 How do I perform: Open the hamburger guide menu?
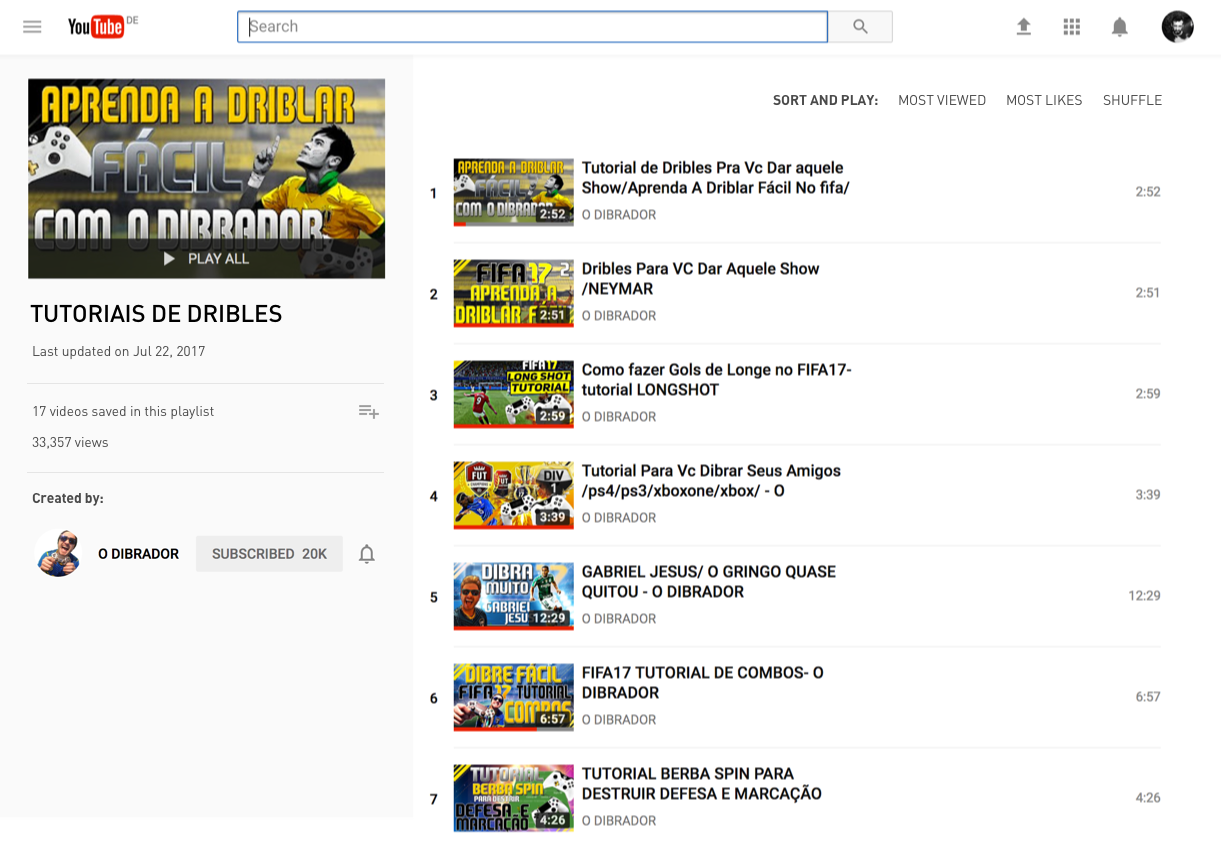(x=32, y=27)
